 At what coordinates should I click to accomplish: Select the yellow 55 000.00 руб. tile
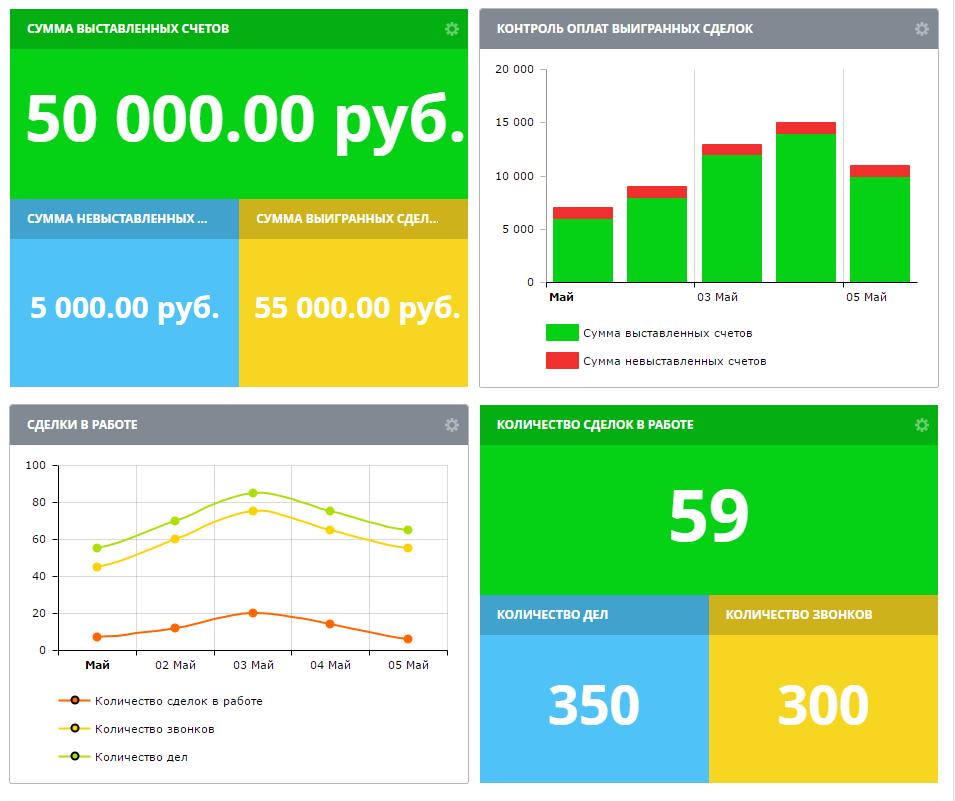(357, 308)
